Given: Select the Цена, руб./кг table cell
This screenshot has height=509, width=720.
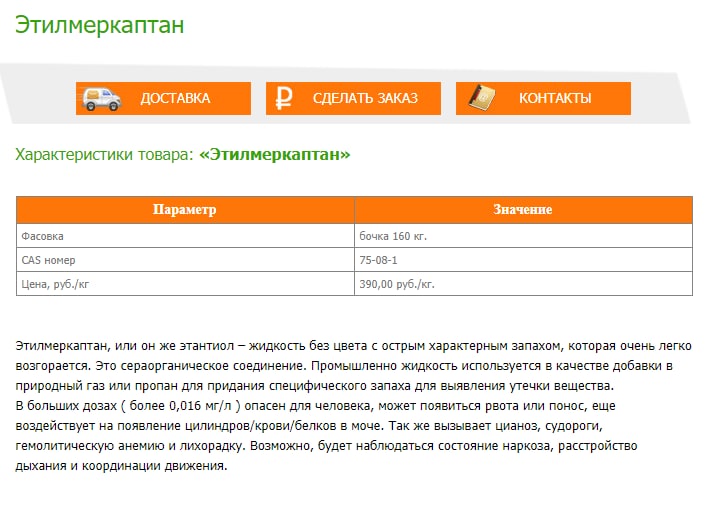Looking at the screenshot, I should [x=185, y=284].
